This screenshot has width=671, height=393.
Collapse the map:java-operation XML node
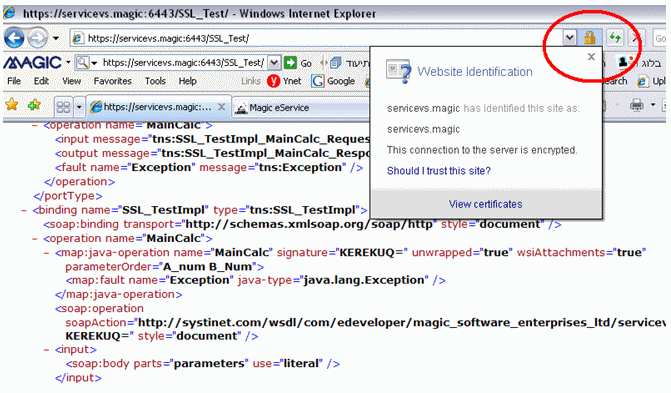pos(46,253)
